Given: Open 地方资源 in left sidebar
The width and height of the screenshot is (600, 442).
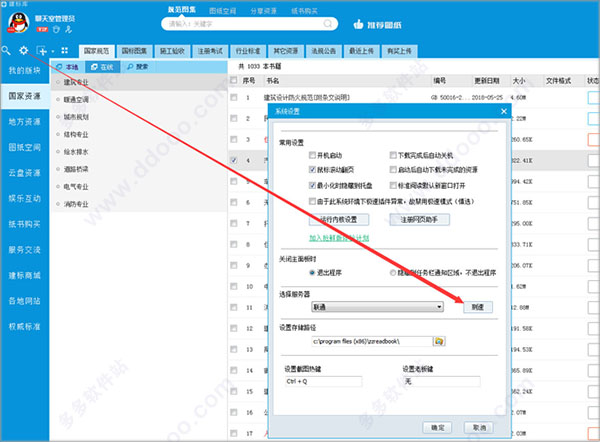Looking at the screenshot, I should [x=24, y=122].
